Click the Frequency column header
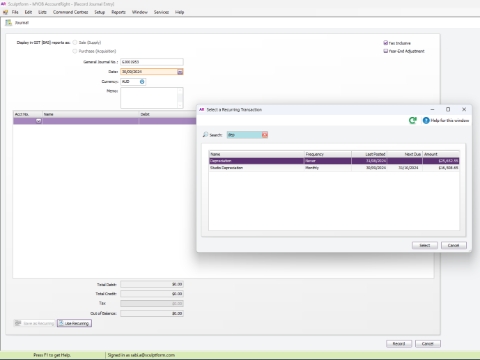This screenshot has width=480, height=360. point(328,154)
